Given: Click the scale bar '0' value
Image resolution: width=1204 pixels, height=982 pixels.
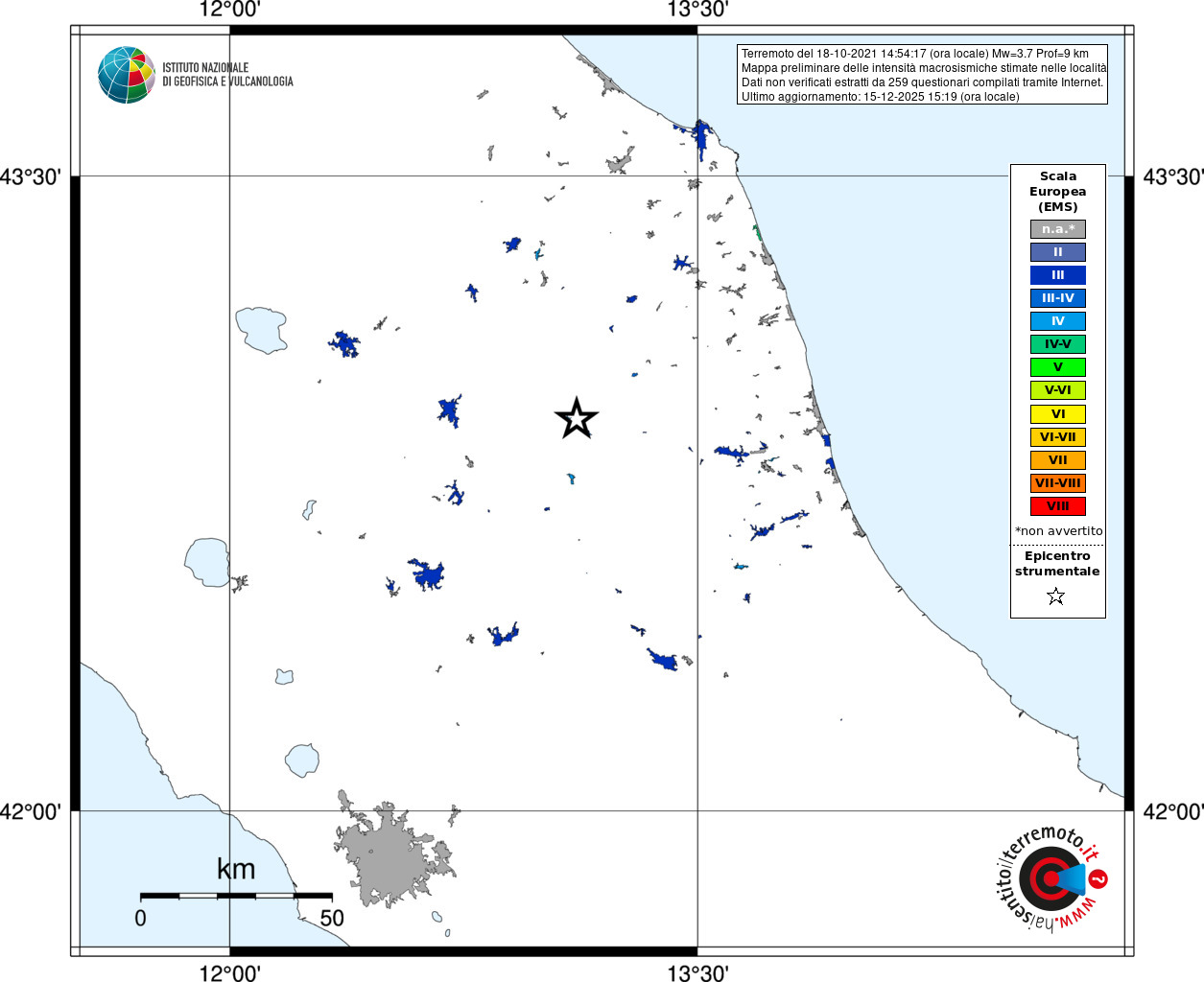Looking at the screenshot, I should [141, 918].
